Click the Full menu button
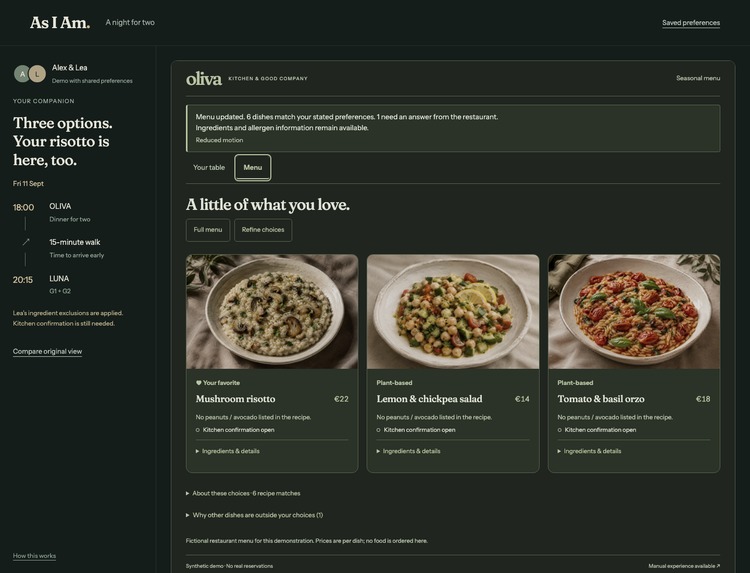The width and height of the screenshot is (750, 573). click(208, 230)
